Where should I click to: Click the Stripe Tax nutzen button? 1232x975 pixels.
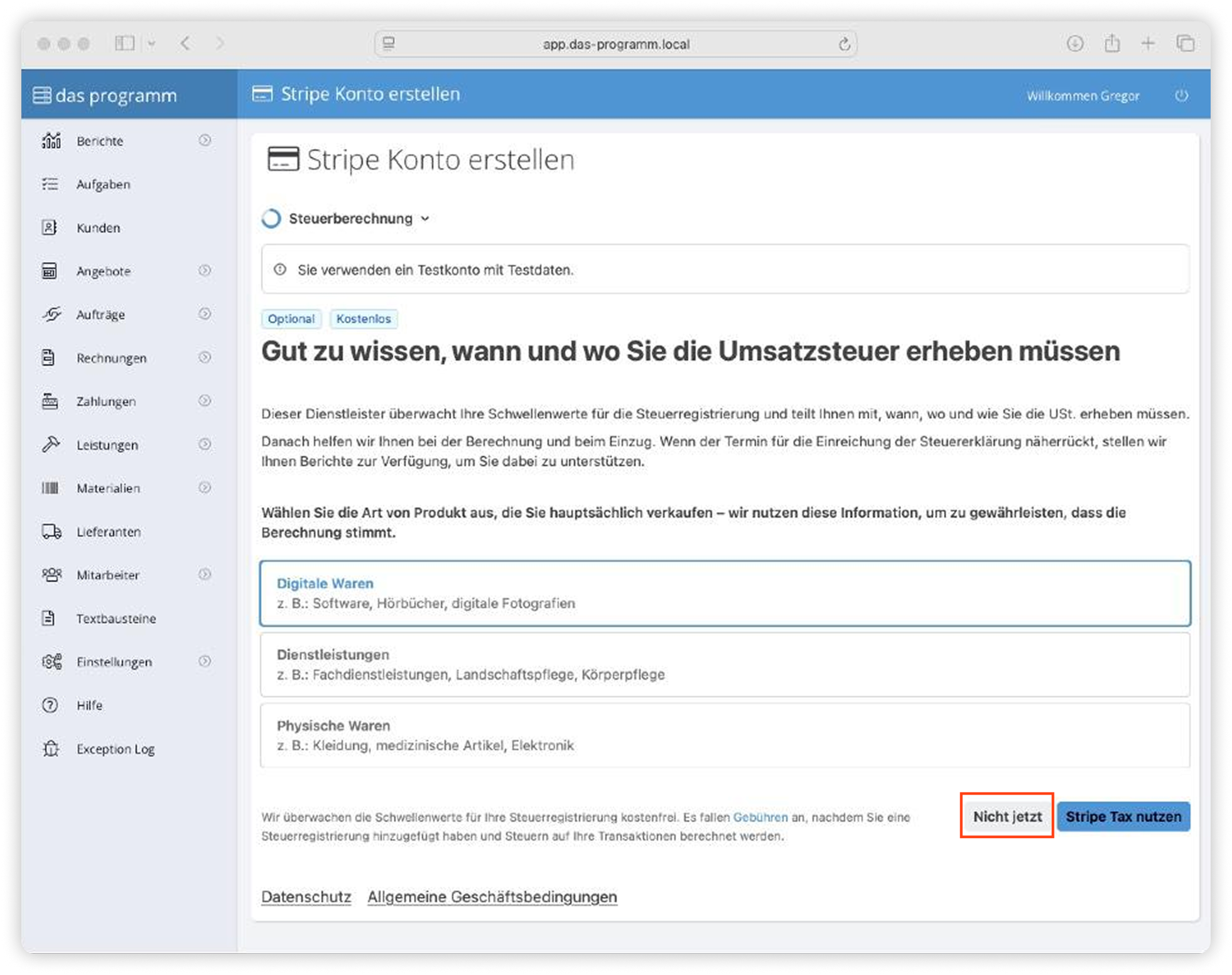point(1123,817)
